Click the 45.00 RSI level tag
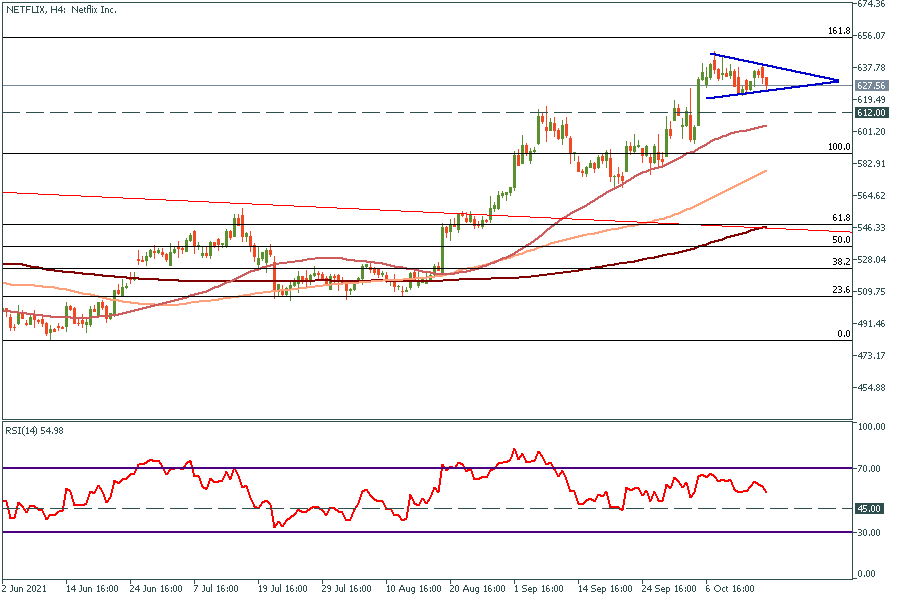 coord(869,509)
